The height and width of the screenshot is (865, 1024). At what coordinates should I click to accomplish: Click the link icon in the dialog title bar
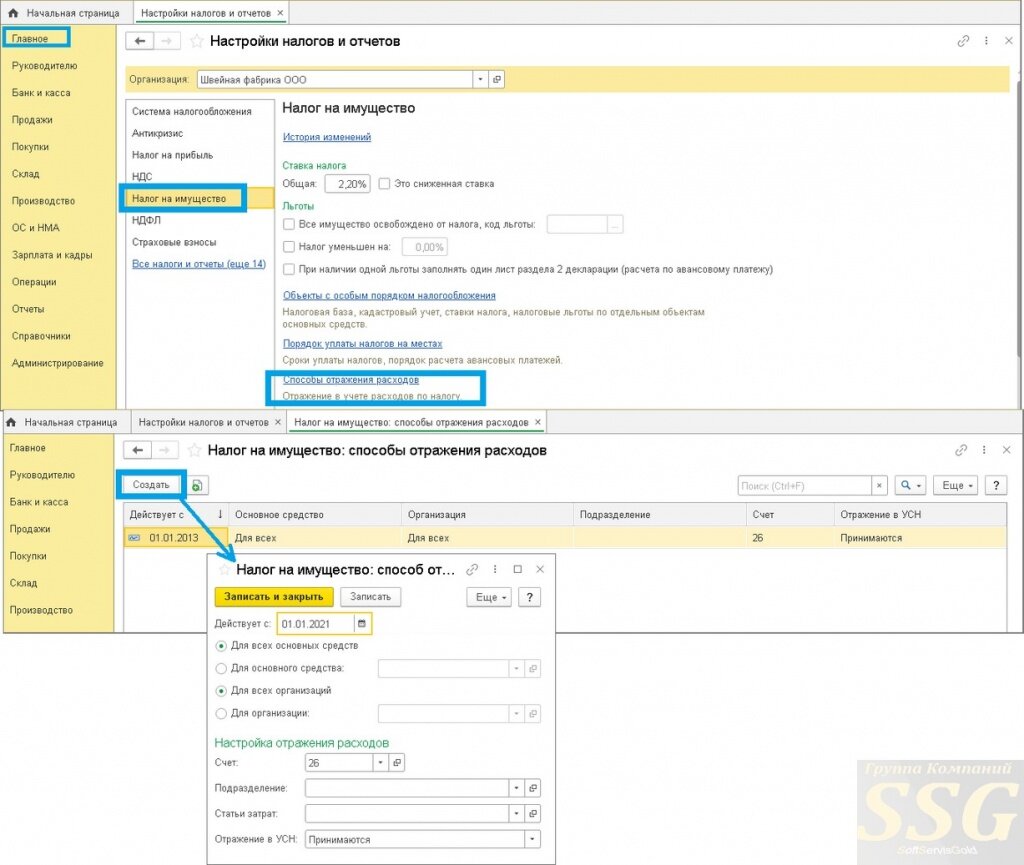472,569
